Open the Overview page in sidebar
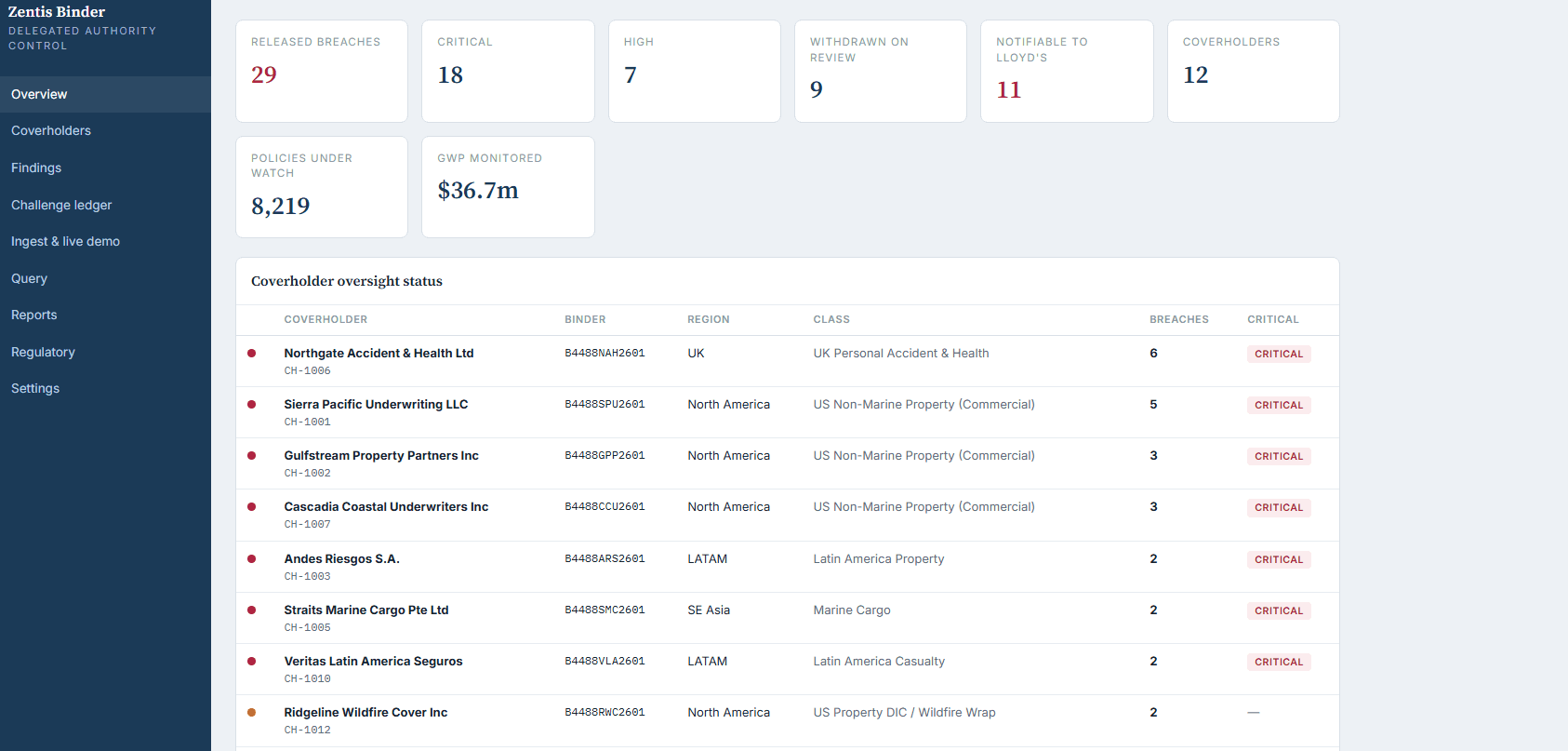 (105, 94)
